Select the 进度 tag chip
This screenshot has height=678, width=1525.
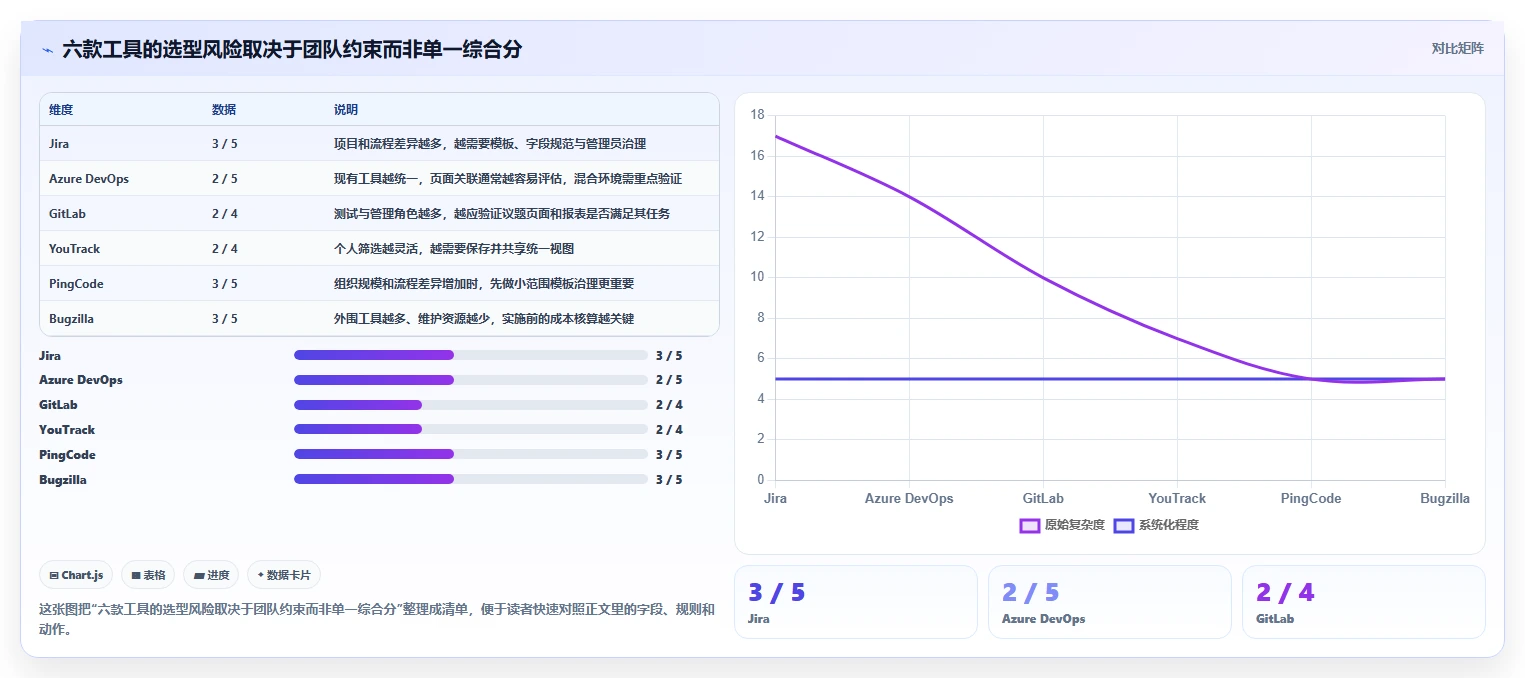[211, 575]
